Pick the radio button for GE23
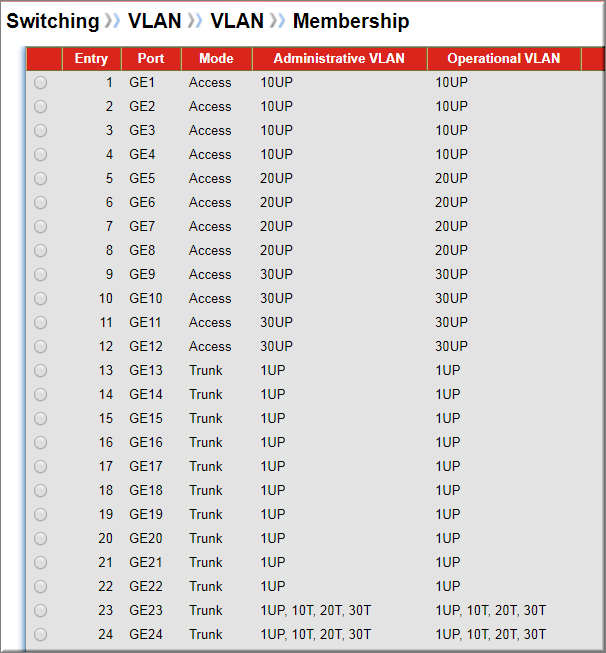Image resolution: width=606 pixels, height=653 pixels. pyautogui.click(x=40, y=611)
